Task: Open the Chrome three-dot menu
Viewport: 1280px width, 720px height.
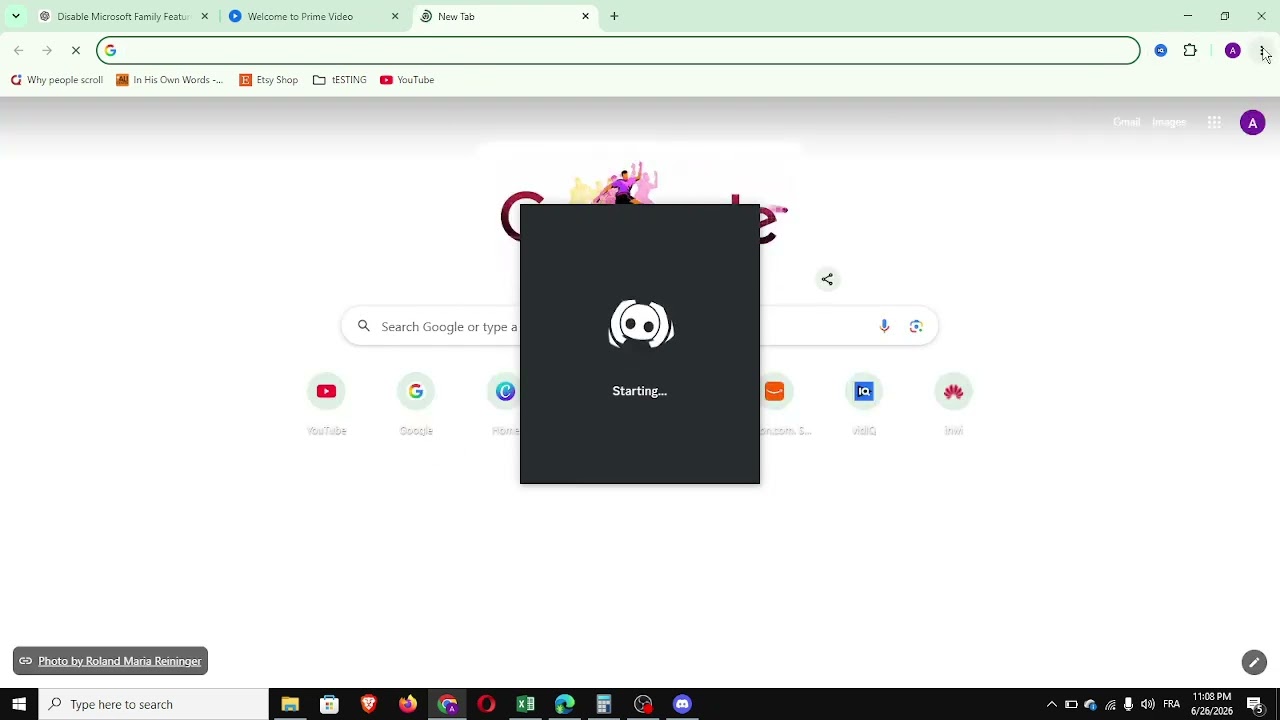Action: pos(1263,51)
